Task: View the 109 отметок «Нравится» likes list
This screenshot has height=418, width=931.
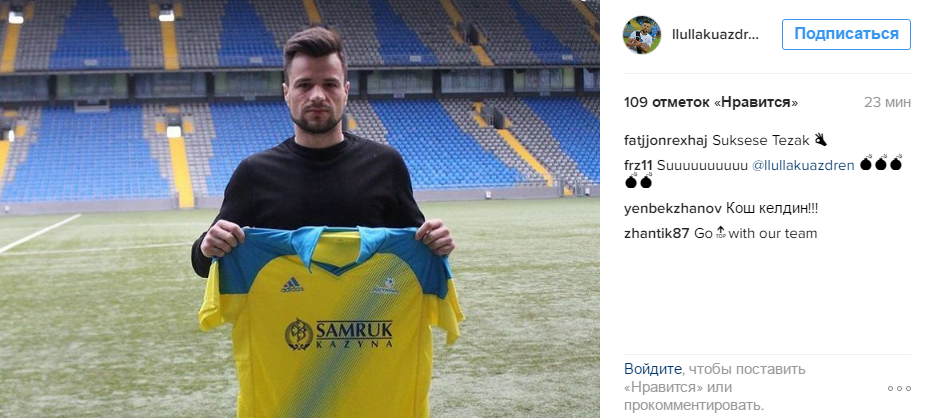Action: click(x=711, y=102)
